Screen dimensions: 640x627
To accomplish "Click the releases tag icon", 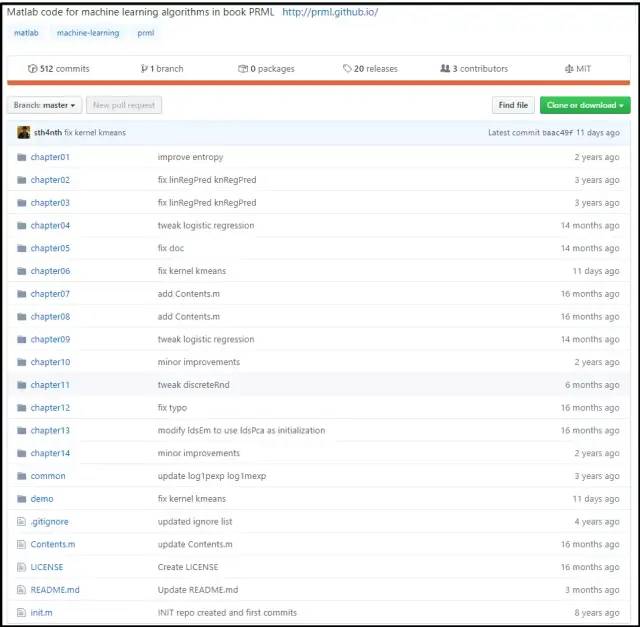I will coord(347,69).
